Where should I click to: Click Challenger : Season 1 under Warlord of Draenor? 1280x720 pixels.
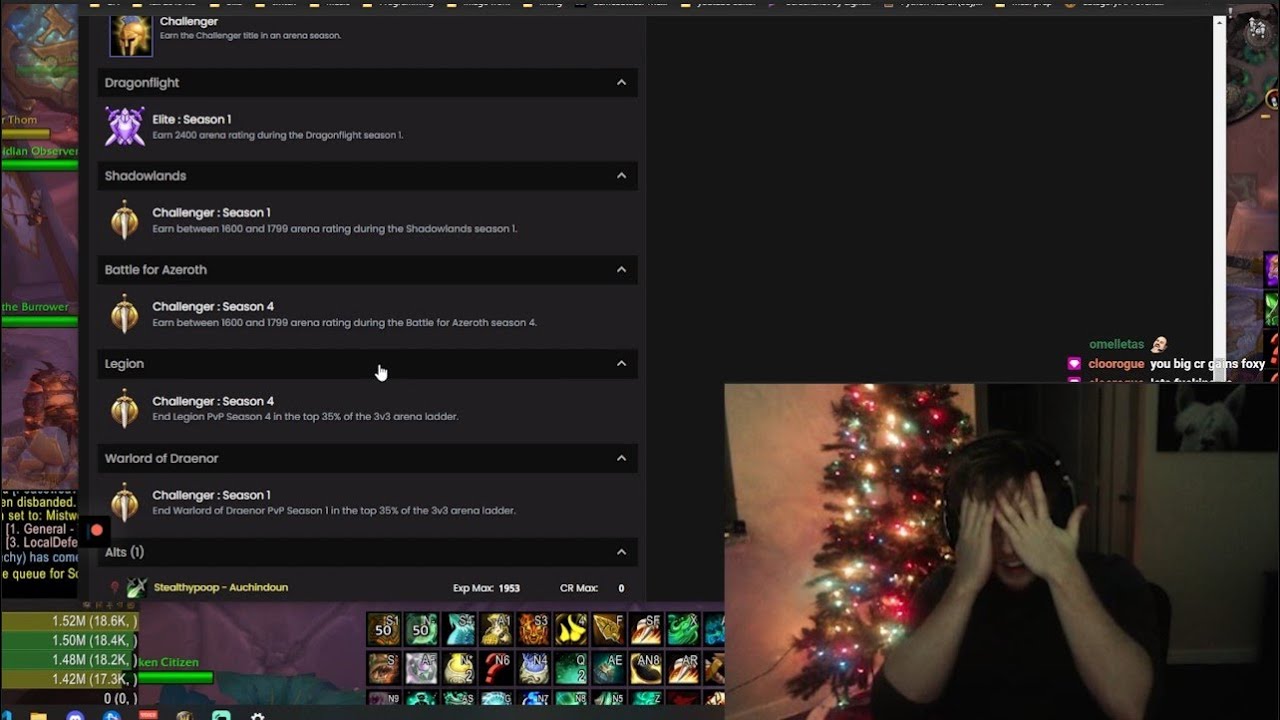(211, 495)
